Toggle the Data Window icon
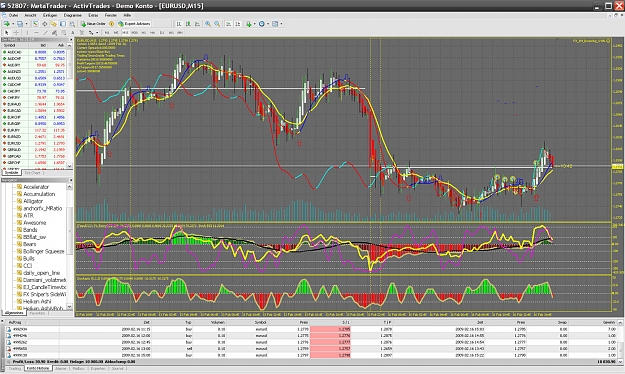The width and height of the screenshot is (625, 374). click(45, 24)
